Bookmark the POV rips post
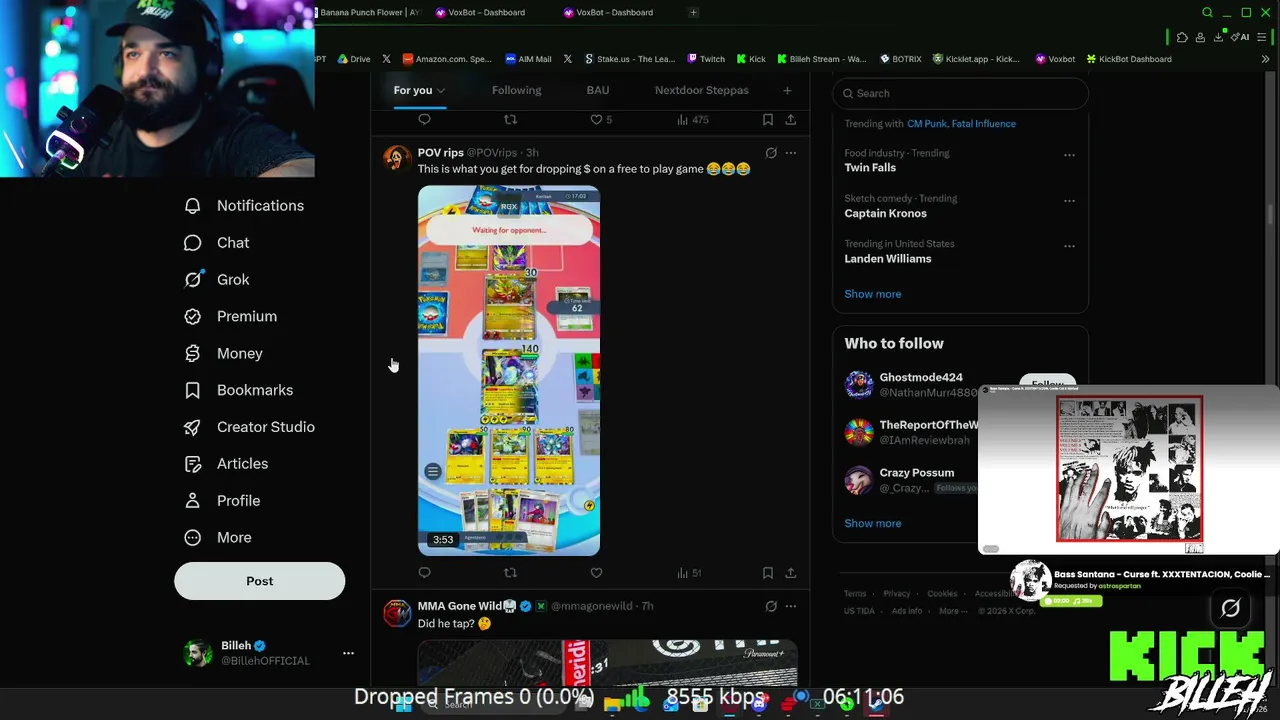The height and width of the screenshot is (720, 1280). click(x=767, y=573)
